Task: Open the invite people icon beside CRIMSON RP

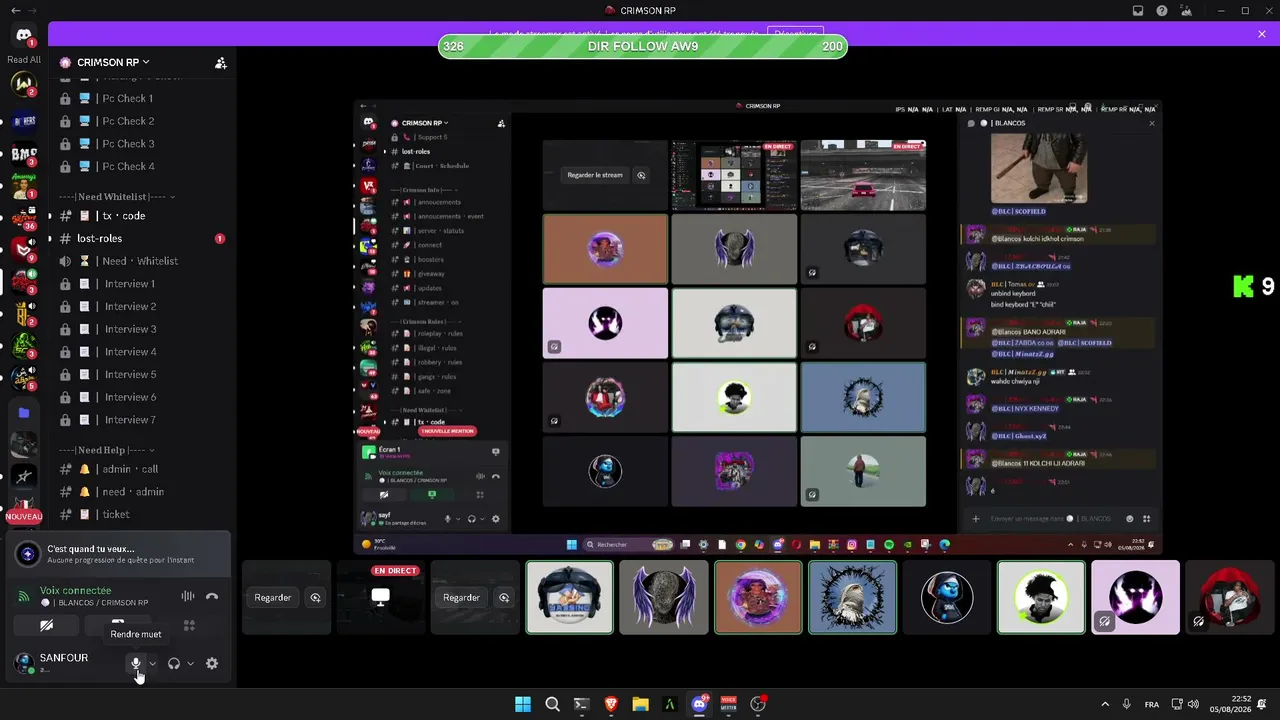Action: (221, 63)
